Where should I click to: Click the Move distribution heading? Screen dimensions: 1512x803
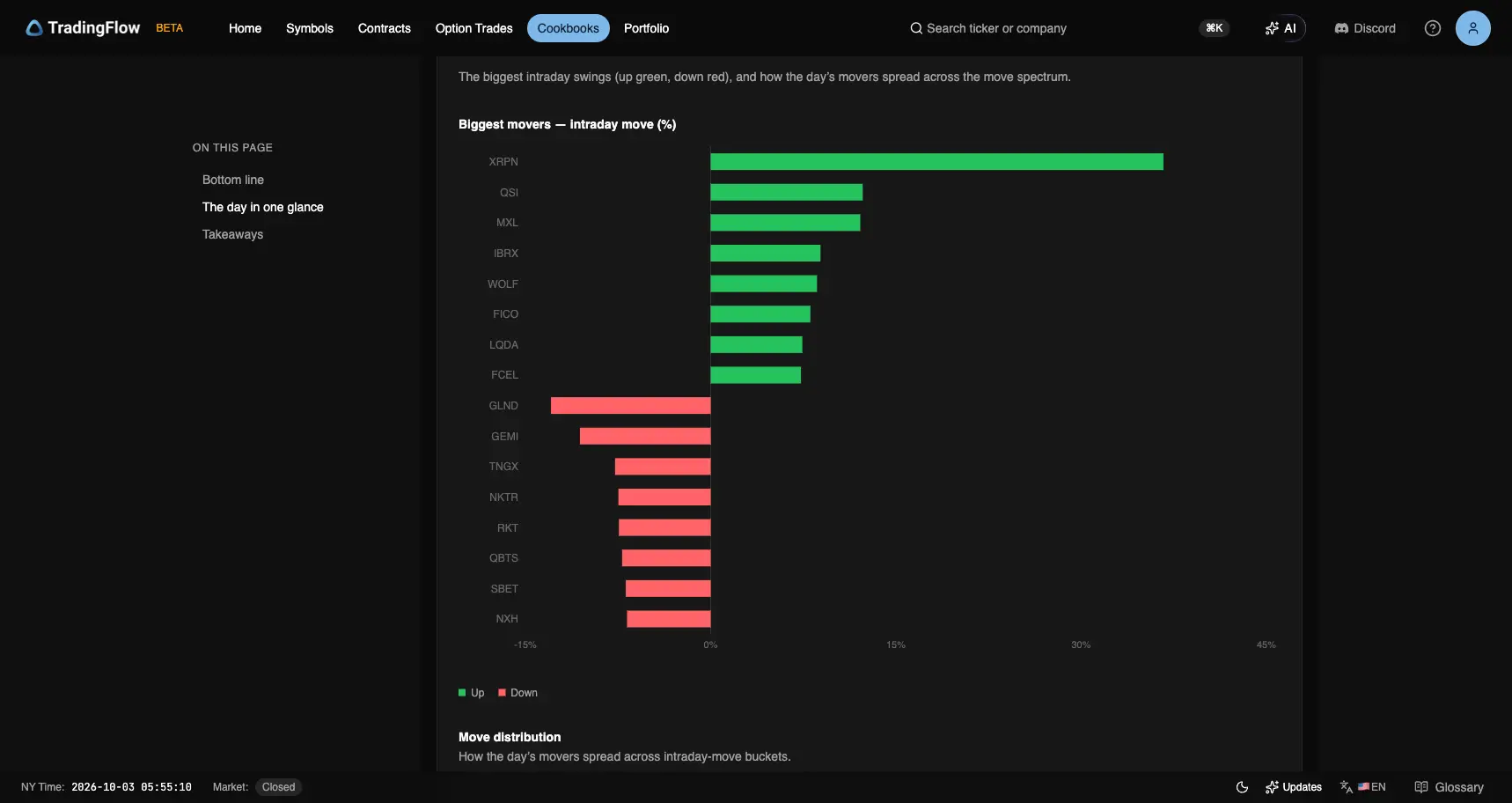pos(510,737)
